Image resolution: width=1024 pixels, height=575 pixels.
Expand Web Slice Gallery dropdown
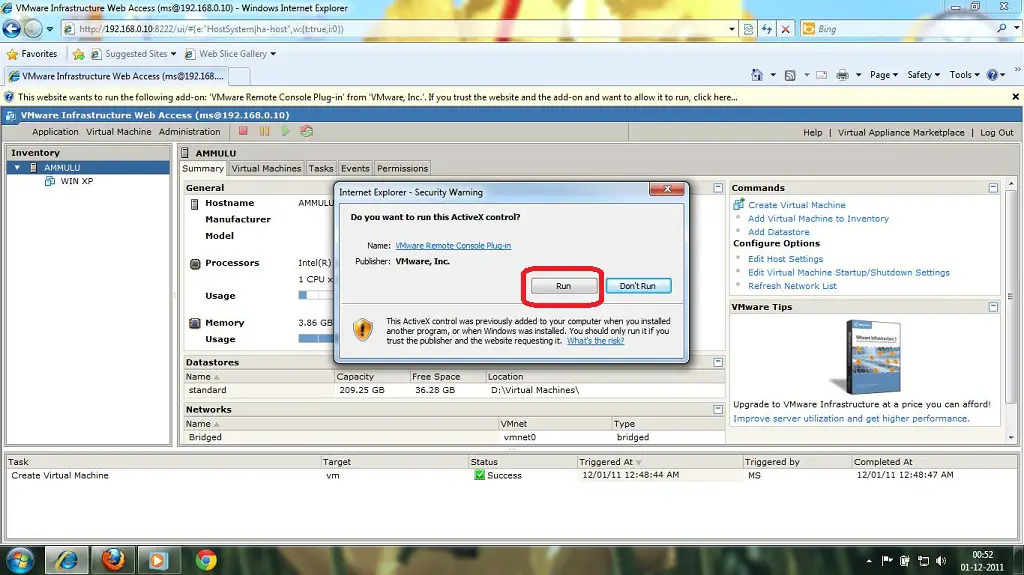[x=273, y=54]
